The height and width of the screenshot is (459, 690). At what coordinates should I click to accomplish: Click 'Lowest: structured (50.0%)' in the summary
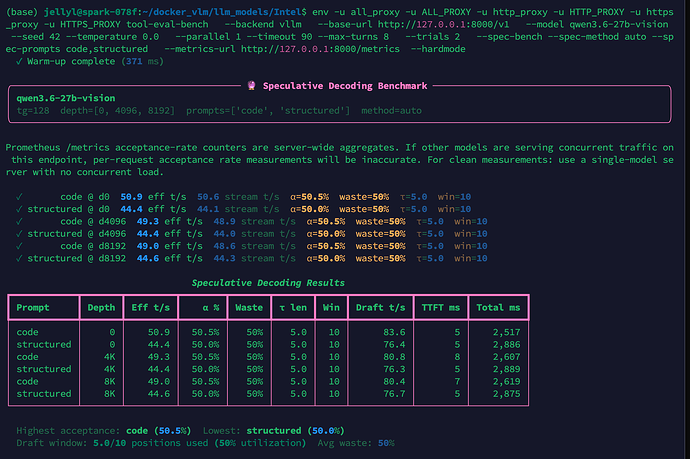click(274, 431)
